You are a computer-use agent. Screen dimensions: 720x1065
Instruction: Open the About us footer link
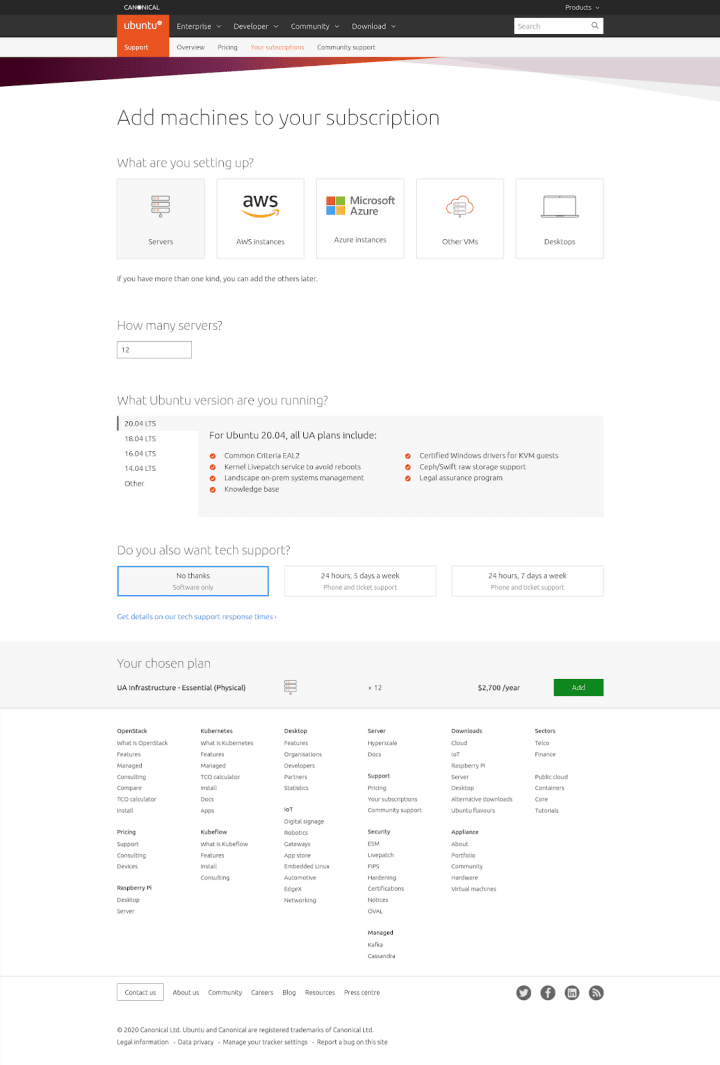(x=185, y=993)
